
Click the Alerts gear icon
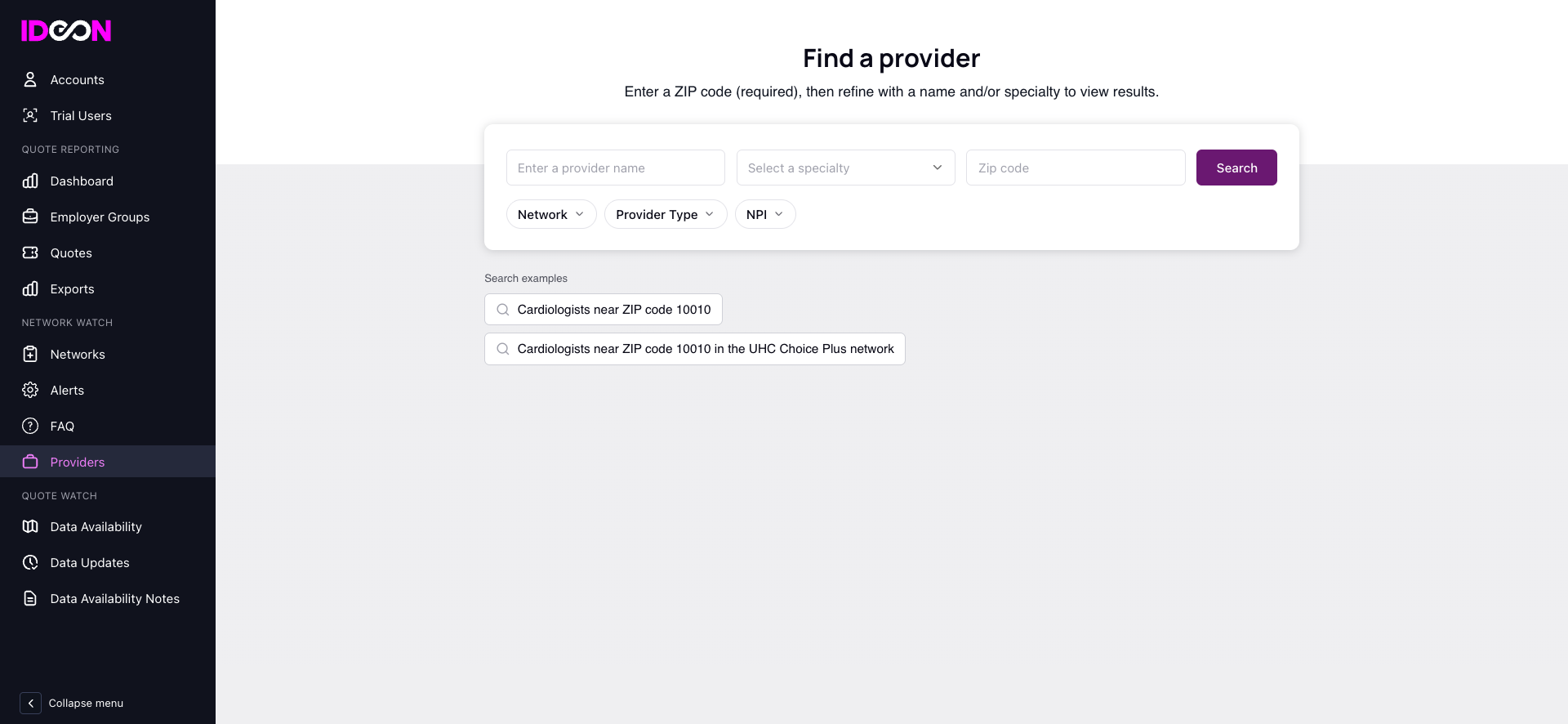tap(30, 390)
